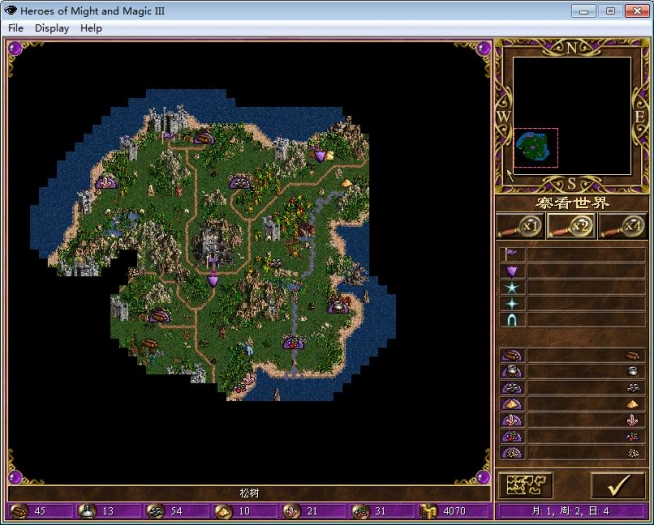
Task: Click the purple-domed mercury lab legend icon
Action: (x=511, y=372)
